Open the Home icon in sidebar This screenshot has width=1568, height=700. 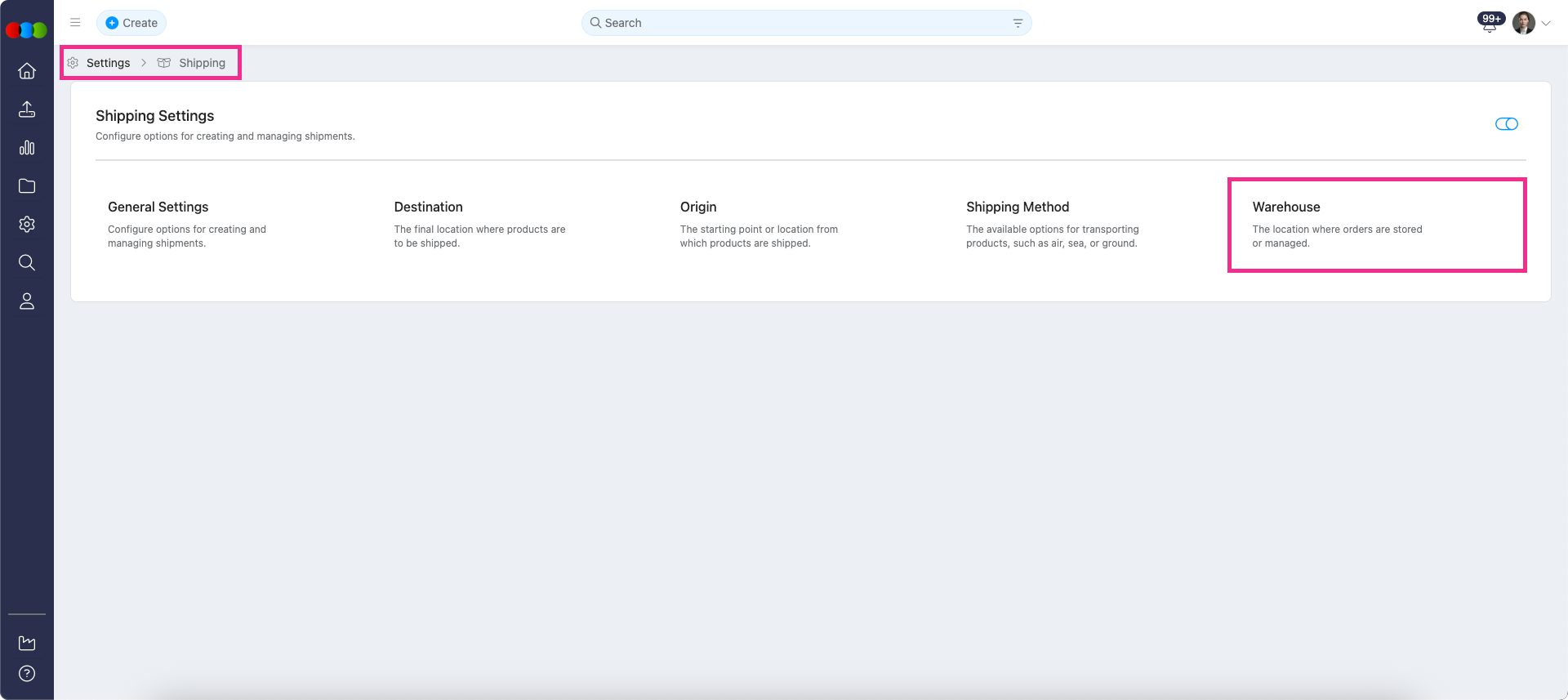(27, 71)
